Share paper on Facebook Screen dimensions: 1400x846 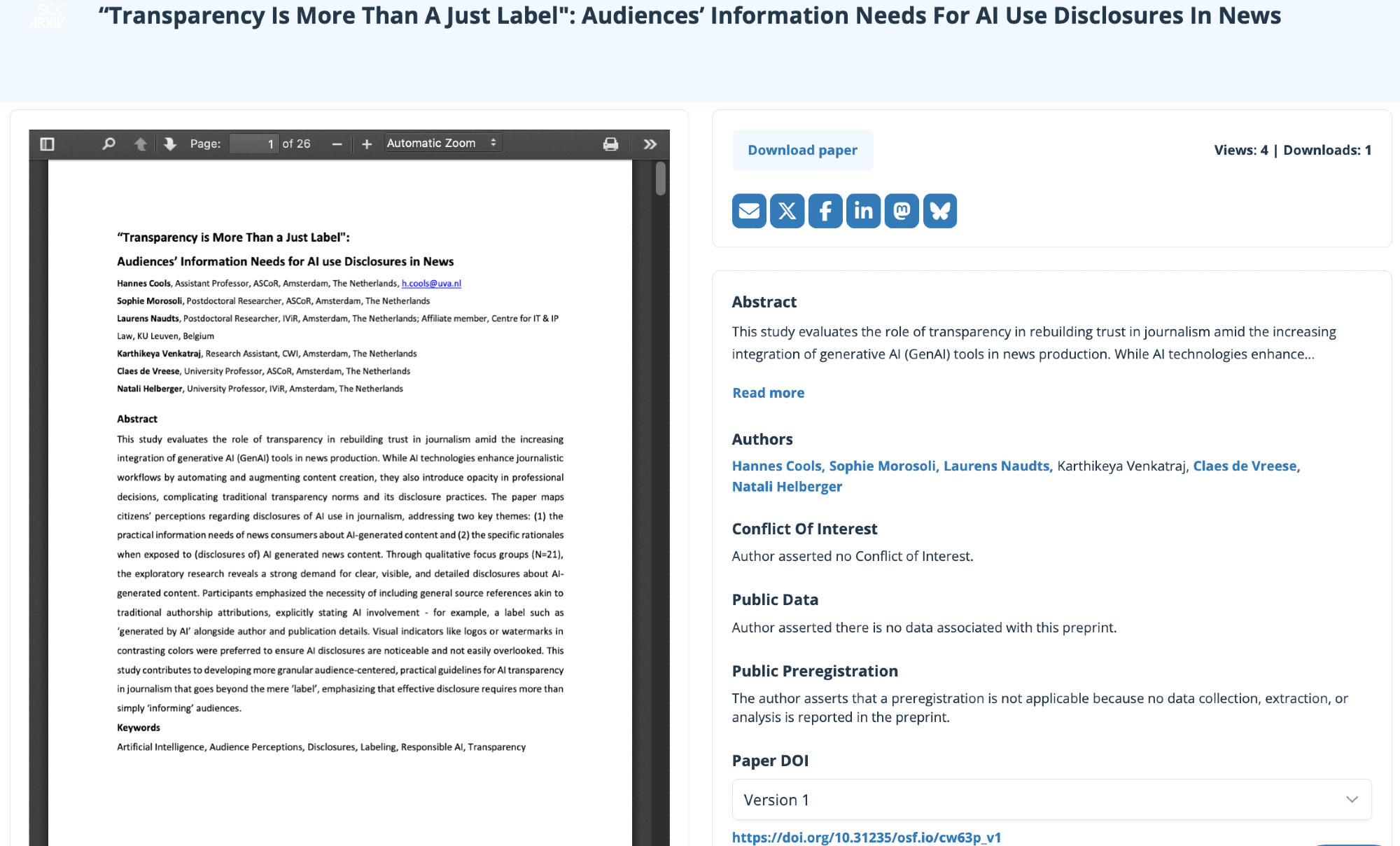[x=825, y=211]
